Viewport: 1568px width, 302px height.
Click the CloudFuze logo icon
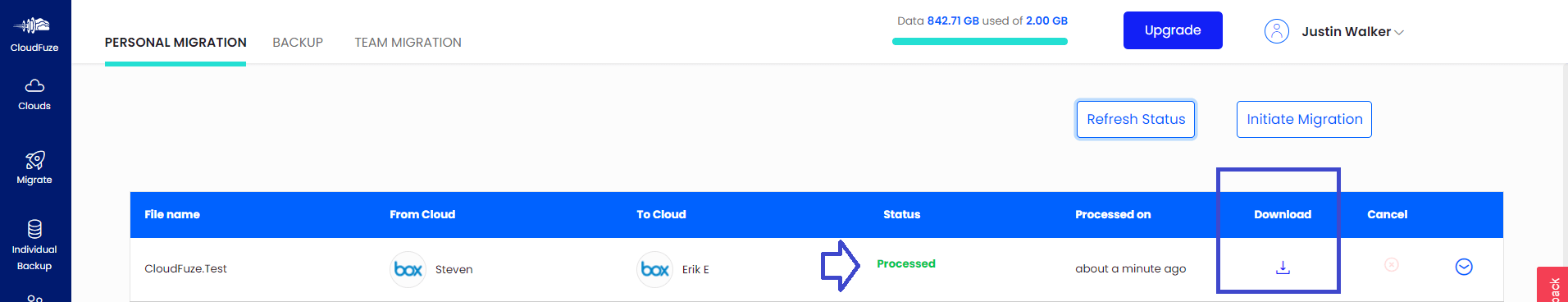click(x=32, y=25)
